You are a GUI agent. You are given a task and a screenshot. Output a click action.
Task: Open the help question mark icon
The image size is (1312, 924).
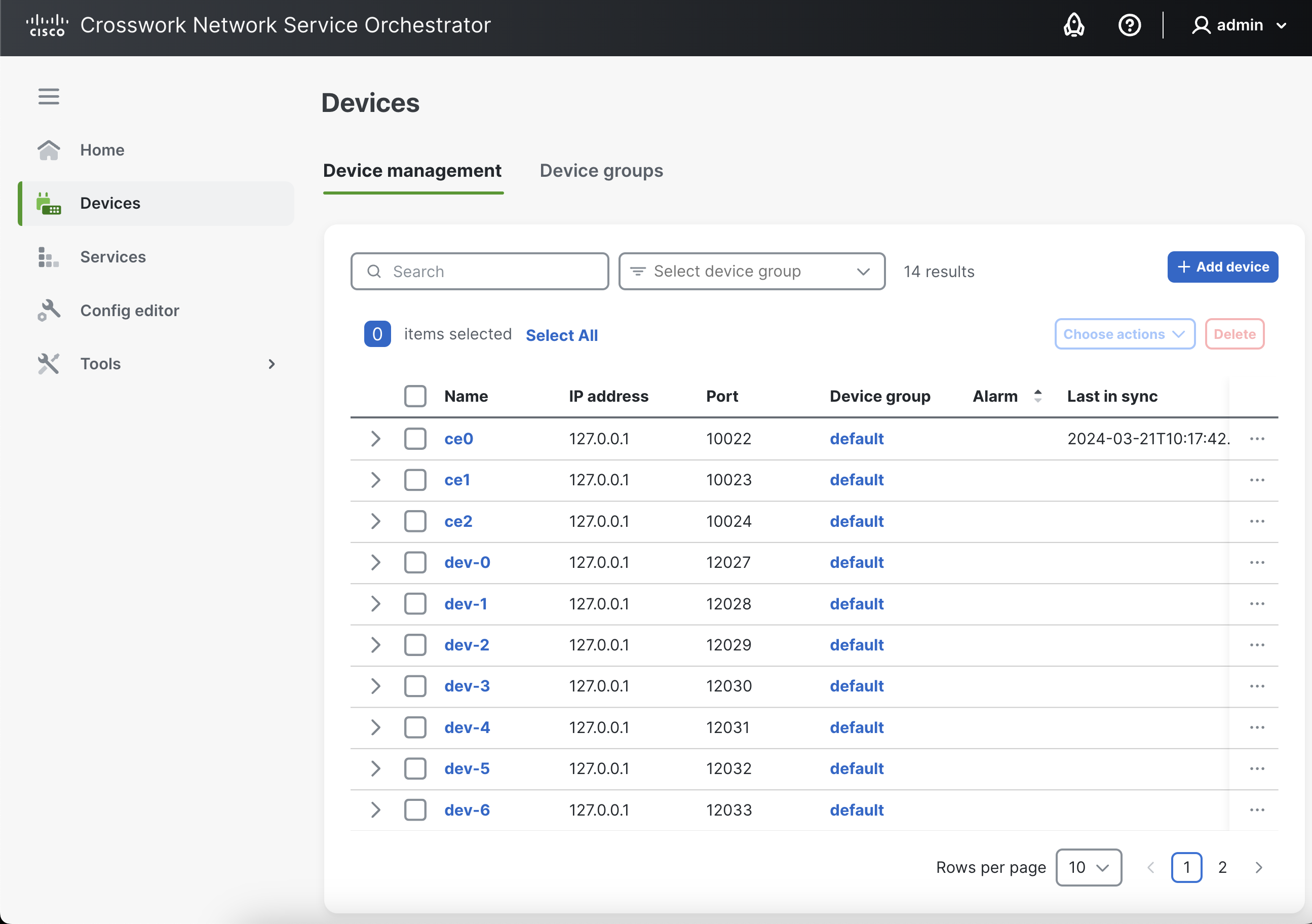click(1129, 25)
